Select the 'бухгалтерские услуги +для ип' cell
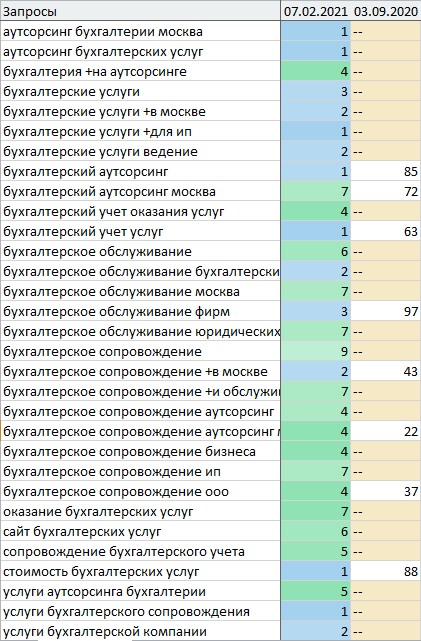The height and width of the screenshot is (641, 421). [x=140, y=132]
